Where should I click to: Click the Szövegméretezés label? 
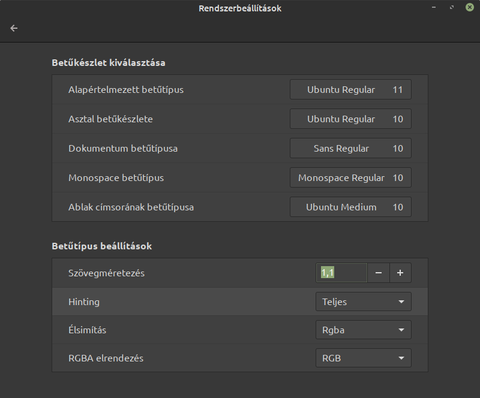tap(106, 273)
